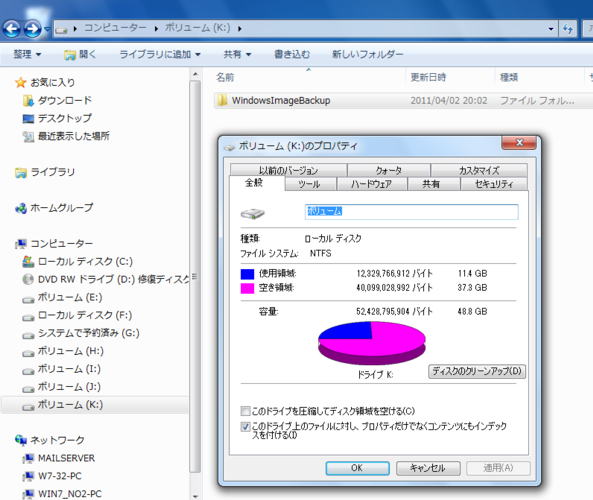
Task: Click the ディスクのクリーンアップ(D) button
Action: 477,371
